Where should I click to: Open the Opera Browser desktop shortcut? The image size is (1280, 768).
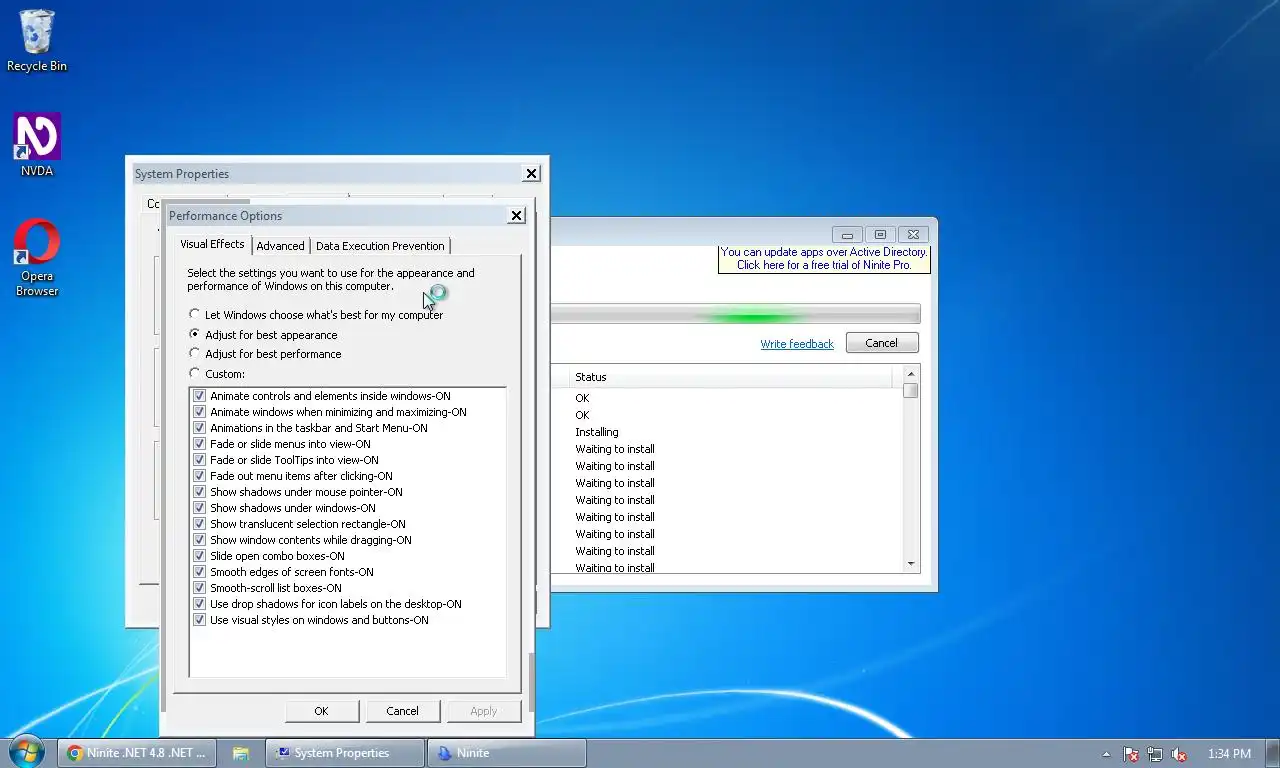pyautogui.click(x=37, y=258)
